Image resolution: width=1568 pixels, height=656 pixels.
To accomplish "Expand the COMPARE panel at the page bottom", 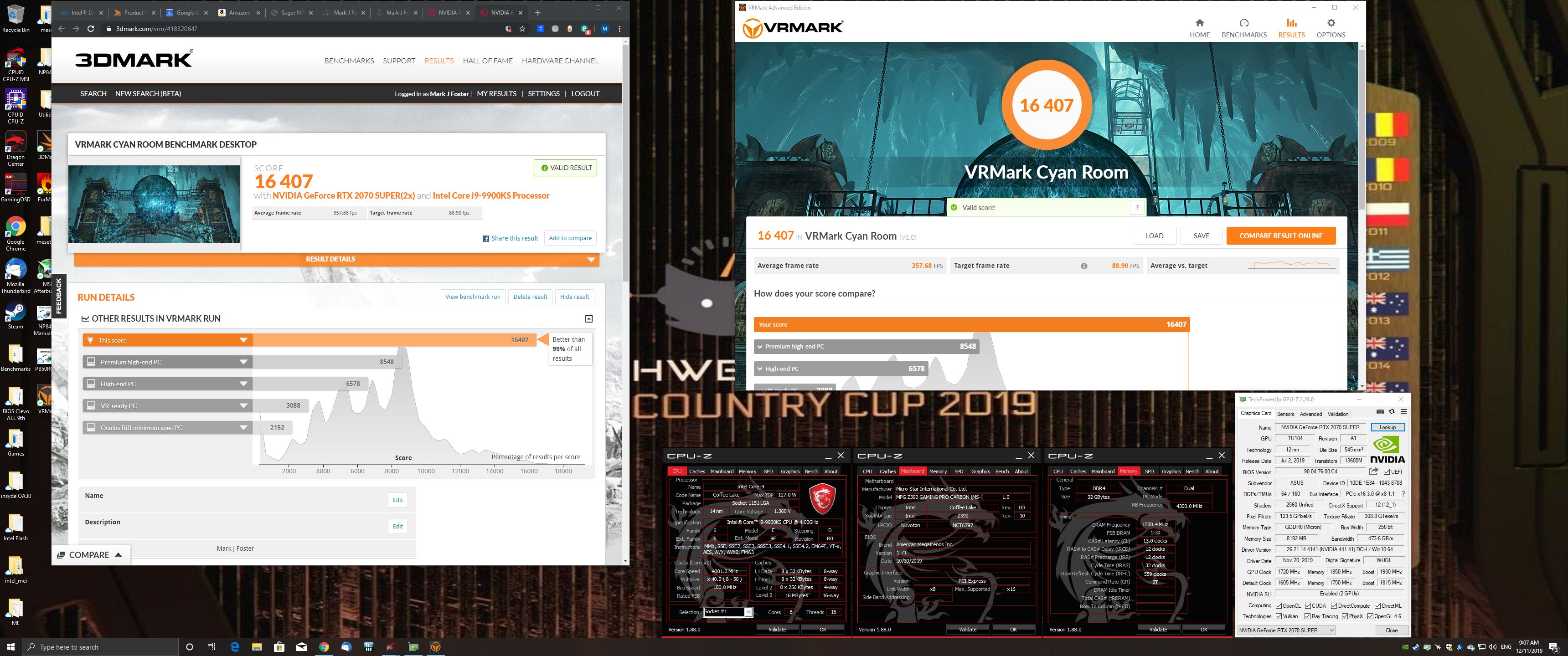I will (90, 555).
